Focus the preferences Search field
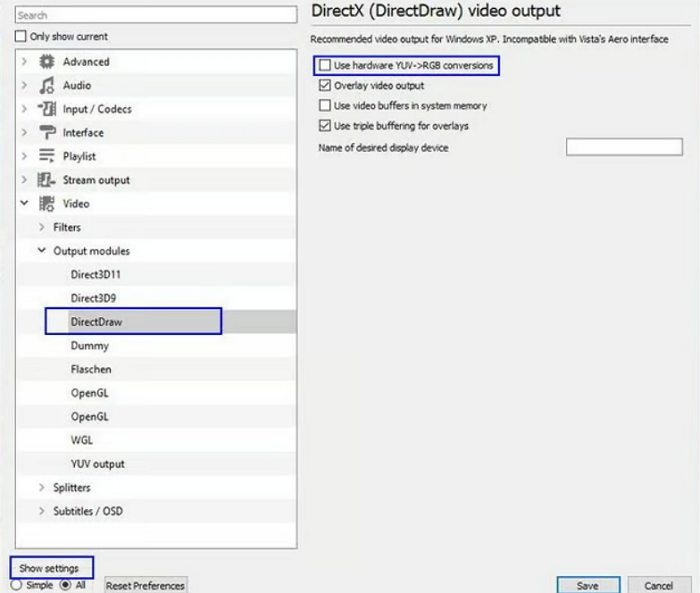Screen dimensions: 700x593 [156, 15]
